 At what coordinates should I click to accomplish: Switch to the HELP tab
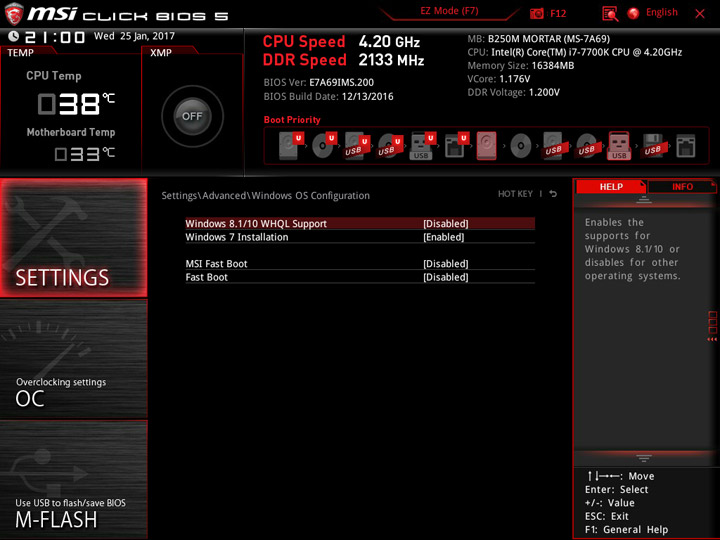[x=611, y=186]
